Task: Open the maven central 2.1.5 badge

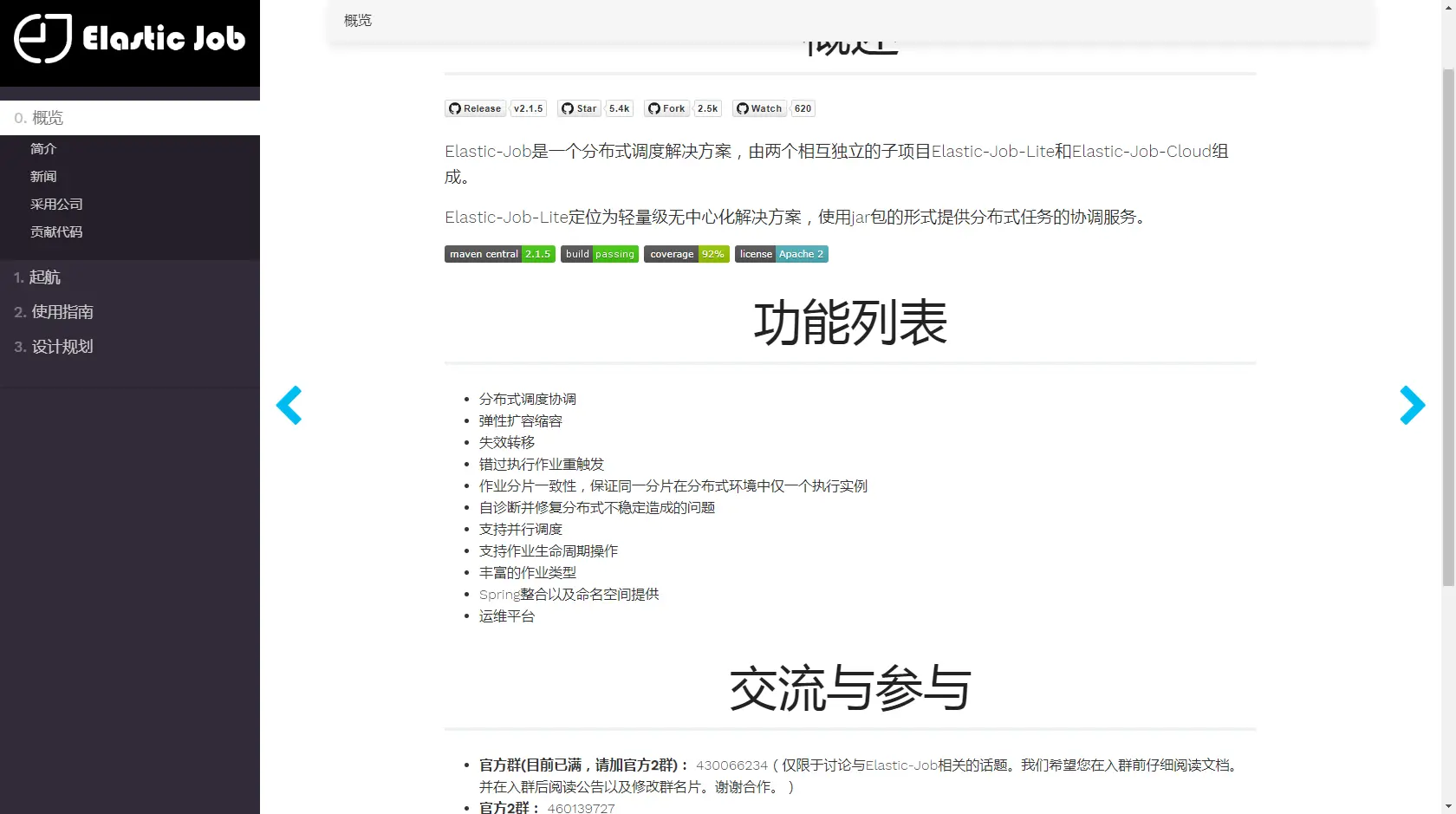Action: click(499, 254)
